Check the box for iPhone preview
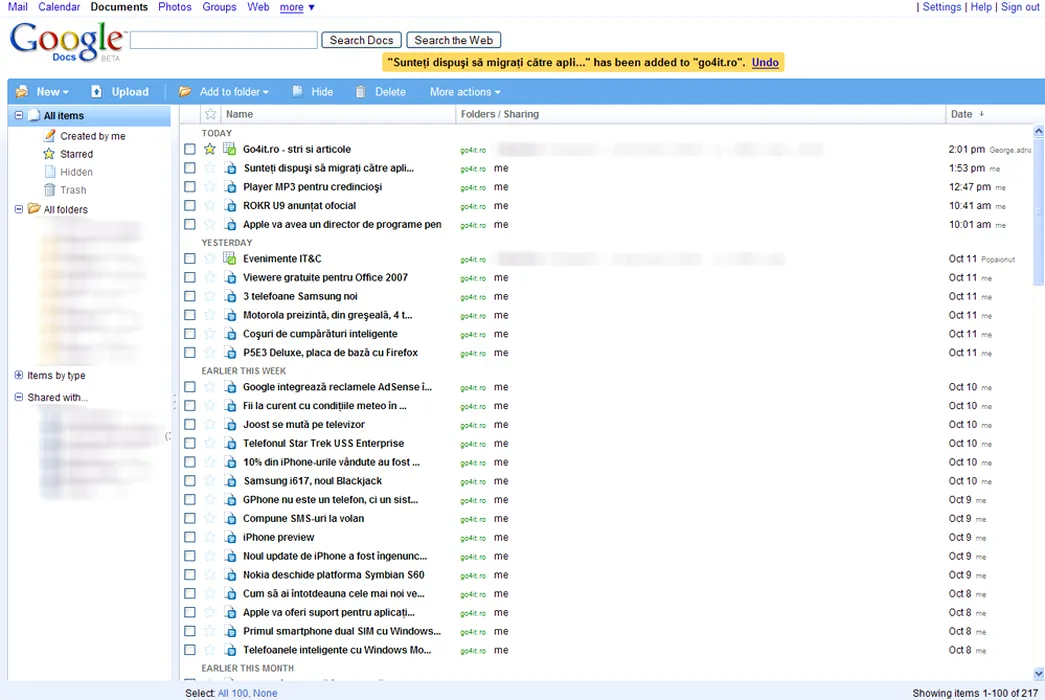 (x=190, y=537)
